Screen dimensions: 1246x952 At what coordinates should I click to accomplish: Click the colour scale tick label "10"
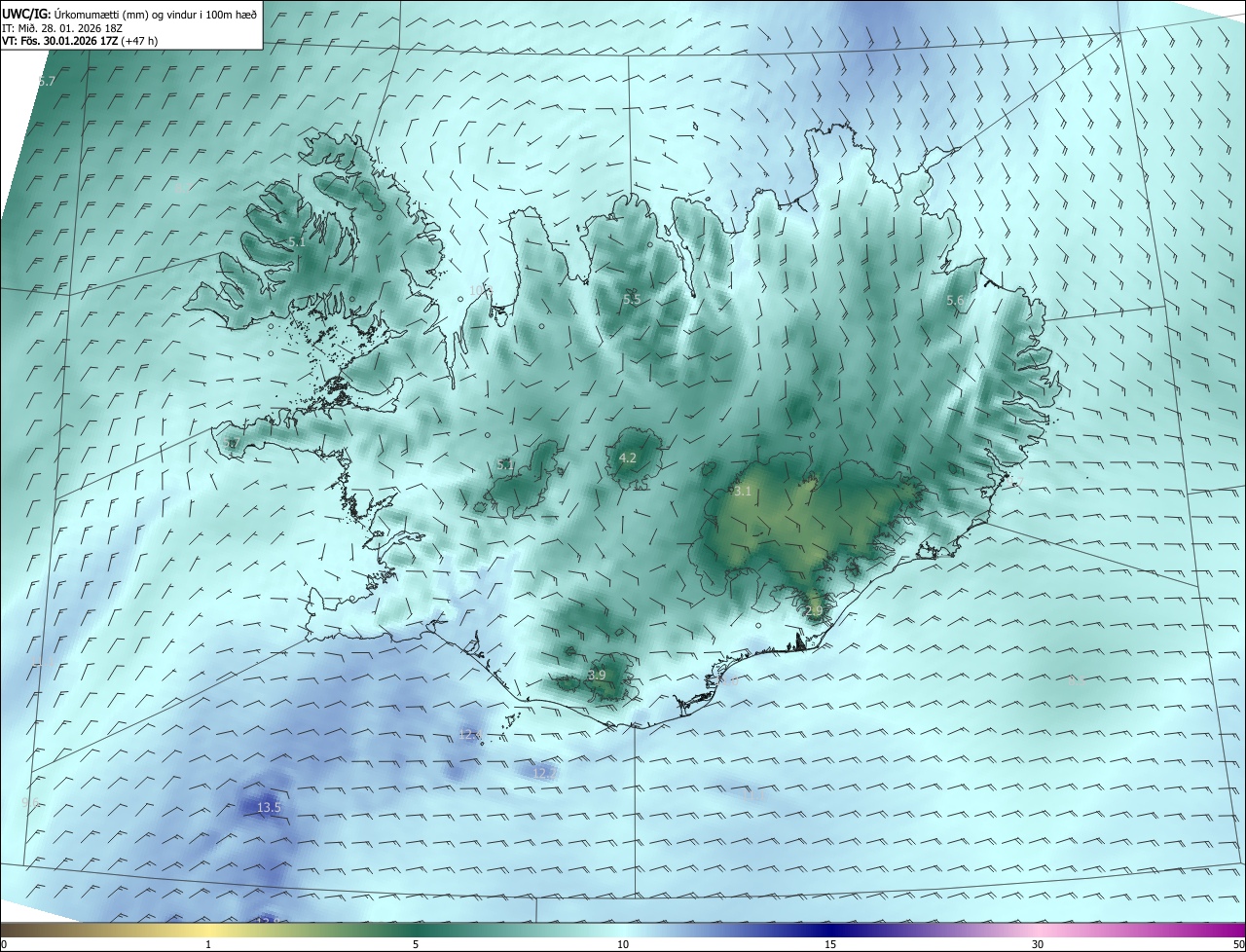623,944
